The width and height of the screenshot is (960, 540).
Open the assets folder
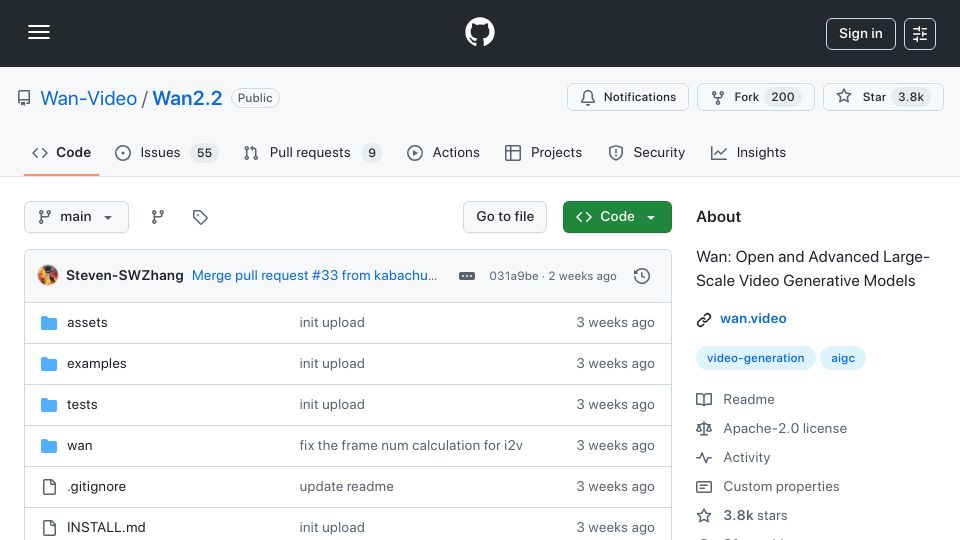tap(87, 323)
